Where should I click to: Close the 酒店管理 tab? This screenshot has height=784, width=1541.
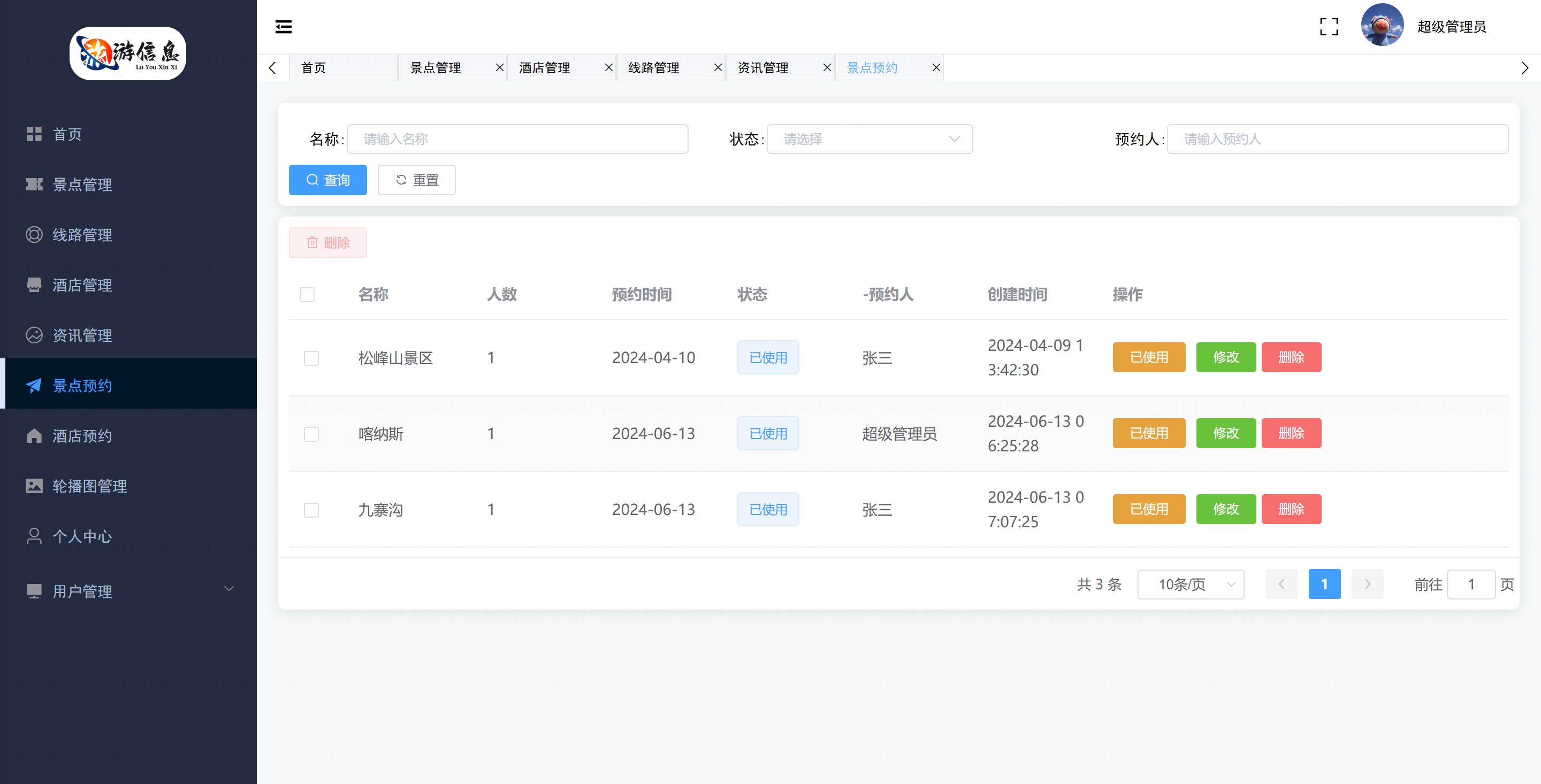click(x=608, y=67)
